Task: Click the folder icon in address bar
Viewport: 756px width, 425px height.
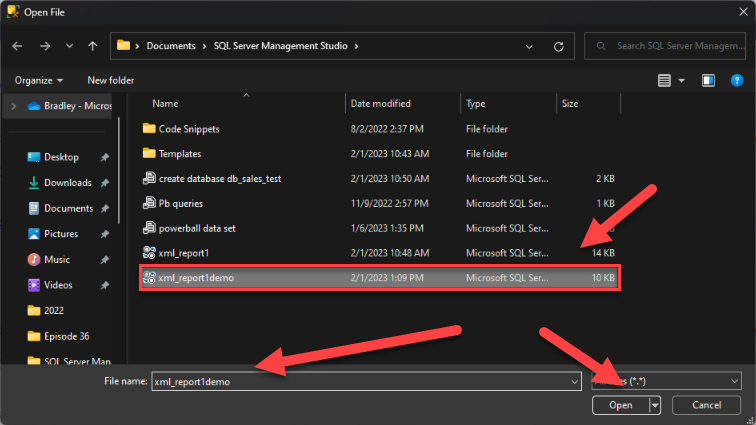Action: tap(123, 45)
